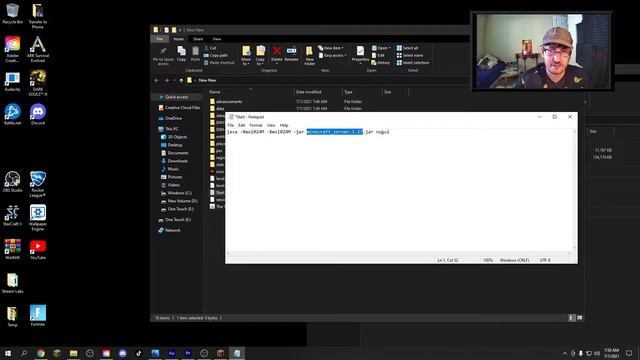Open the Recycle Bin on the desktop
The height and width of the screenshot is (360, 640).
[x=12, y=13]
